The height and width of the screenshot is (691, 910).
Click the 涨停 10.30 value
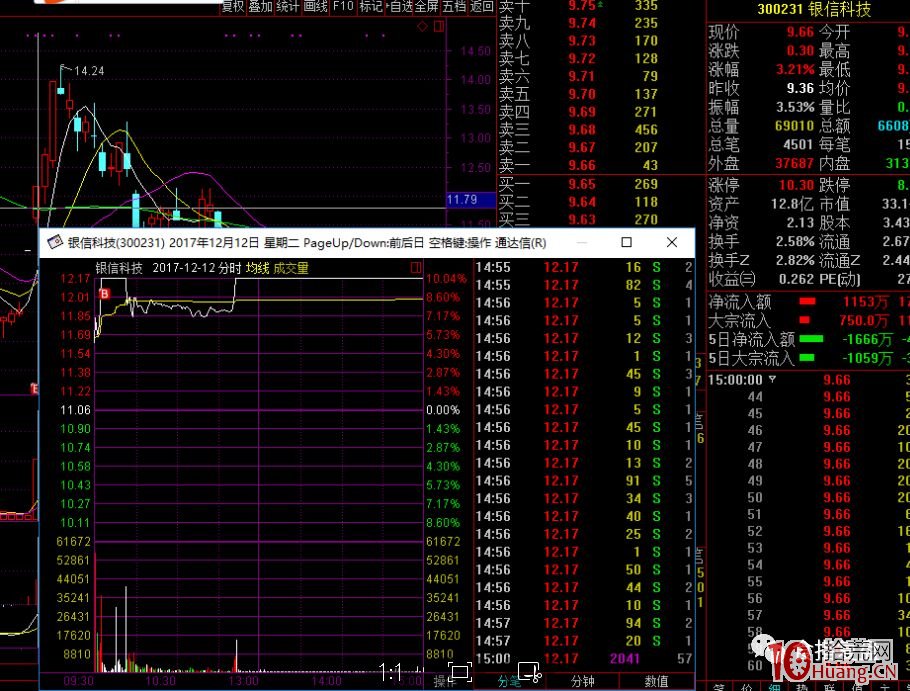[796, 186]
